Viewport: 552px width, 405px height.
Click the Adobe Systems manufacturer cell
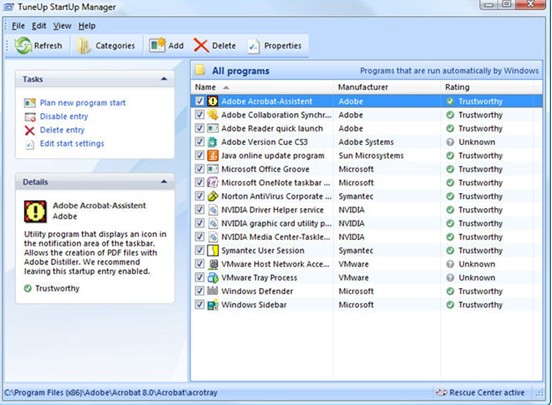click(x=366, y=142)
